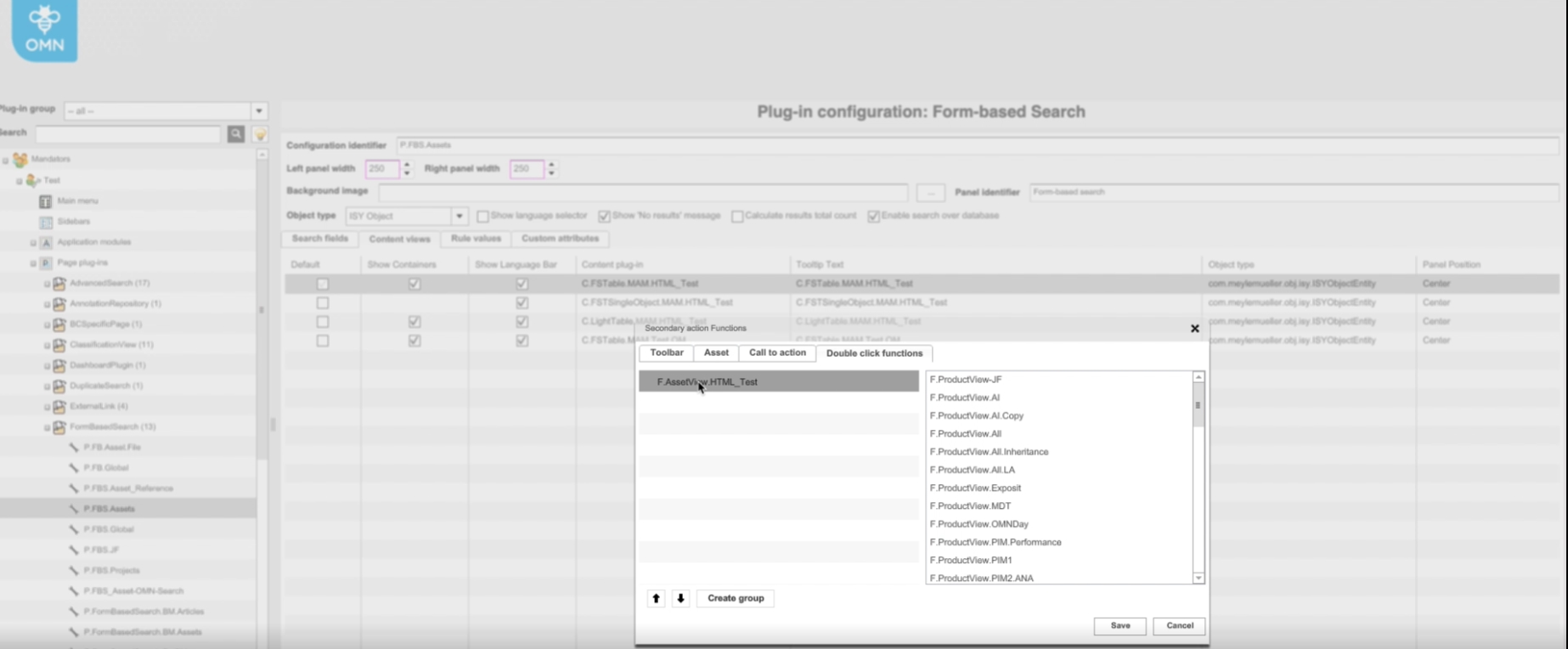This screenshot has width=1568, height=649.
Task: Click the magnifier search button
Action: click(x=236, y=134)
